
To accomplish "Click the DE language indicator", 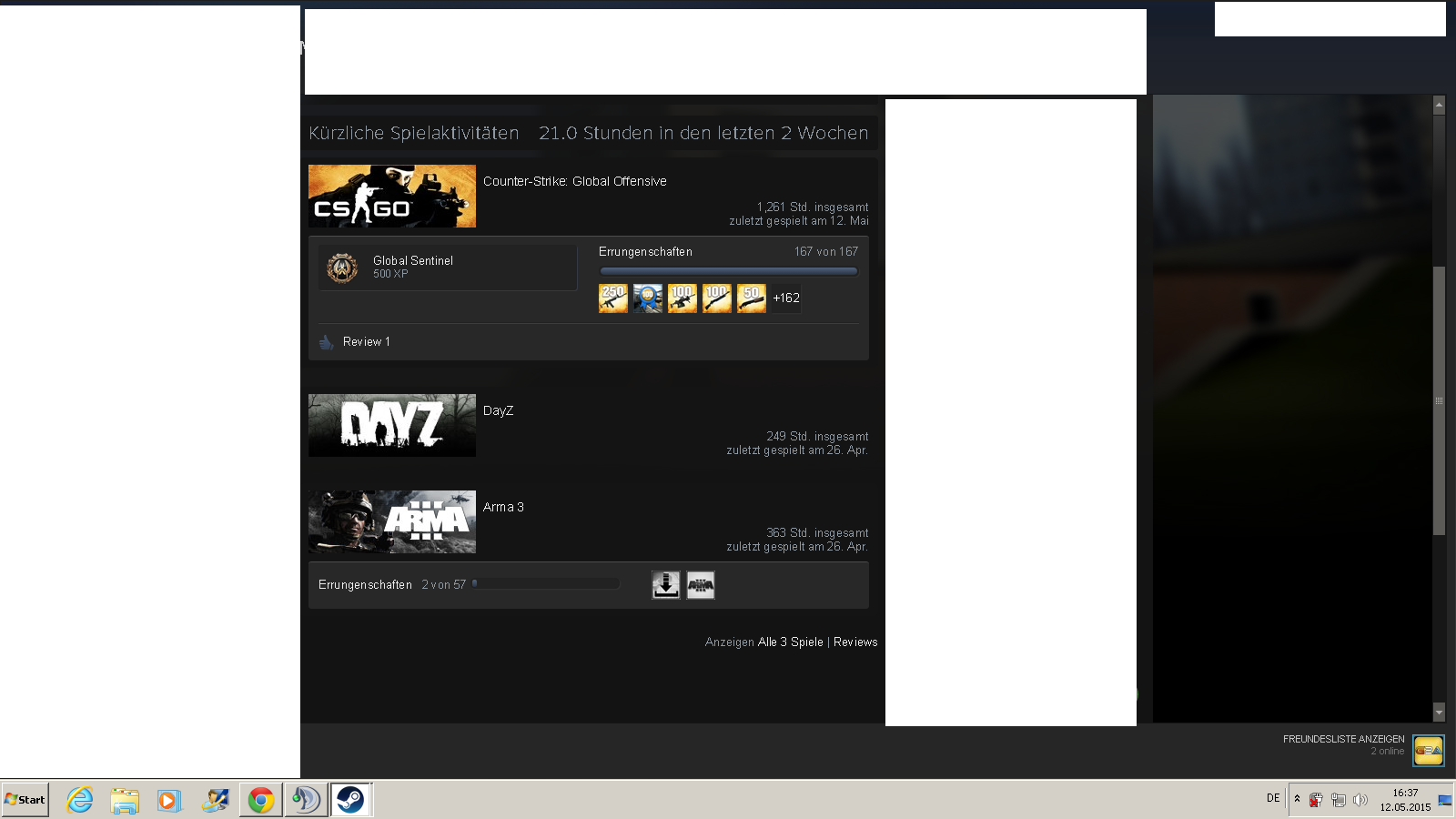I will 1273,798.
